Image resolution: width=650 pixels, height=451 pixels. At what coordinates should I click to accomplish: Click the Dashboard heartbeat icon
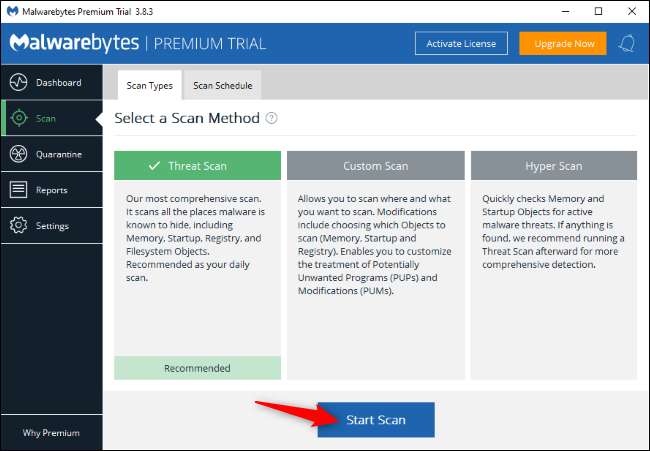tap(19, 82)
